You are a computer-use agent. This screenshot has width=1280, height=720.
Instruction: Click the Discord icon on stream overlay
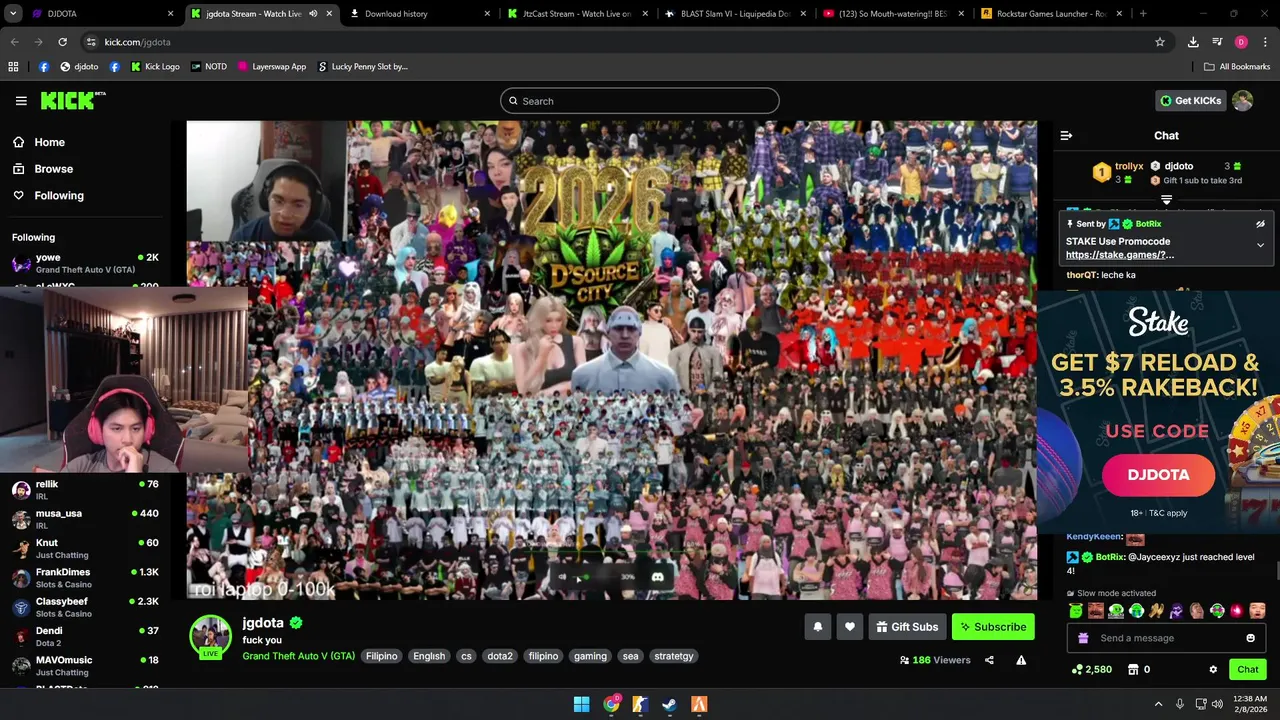click(x=657, y=577)
